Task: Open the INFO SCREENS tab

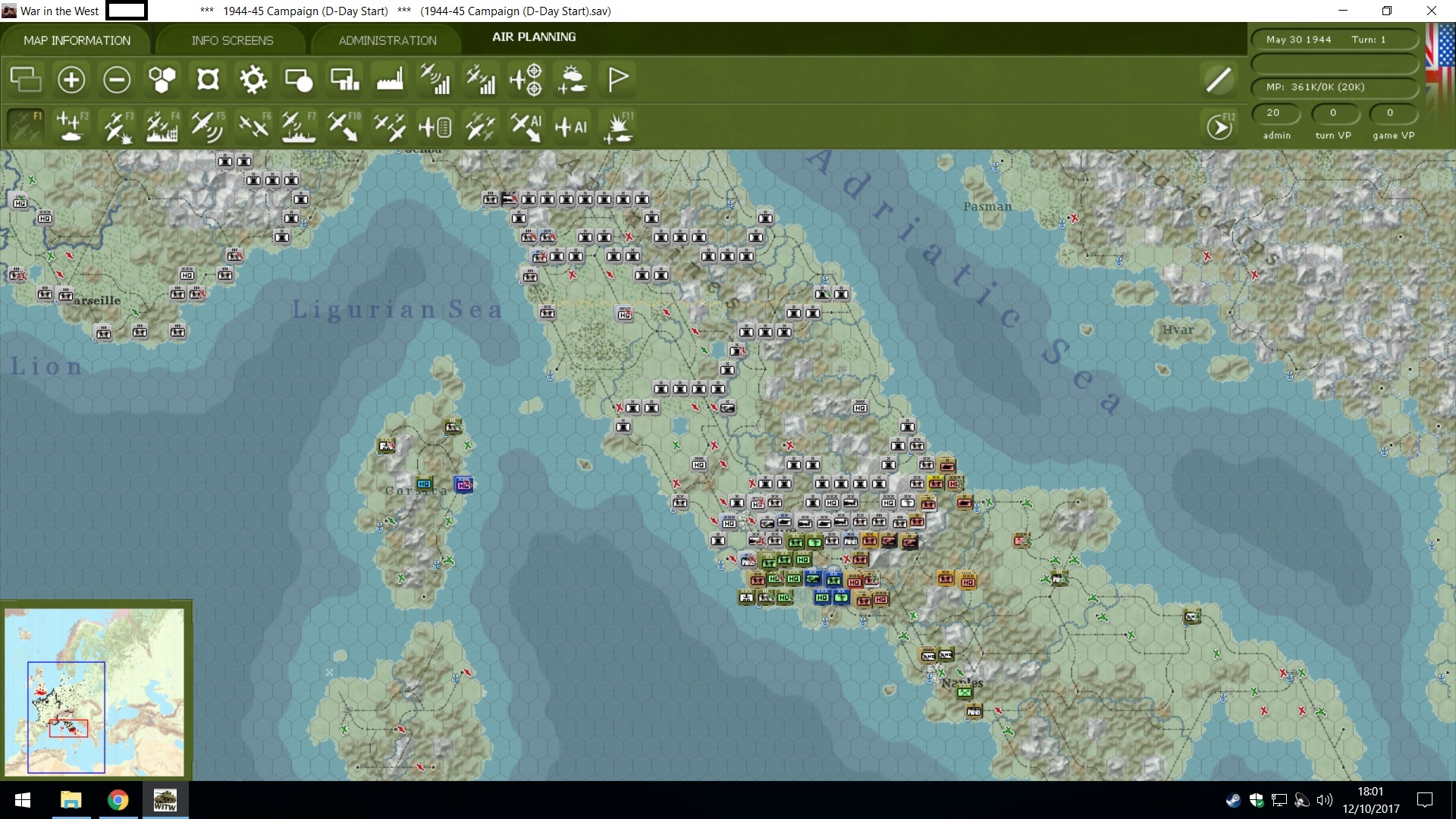Action: pyautogui.click(x=232, y=40)
